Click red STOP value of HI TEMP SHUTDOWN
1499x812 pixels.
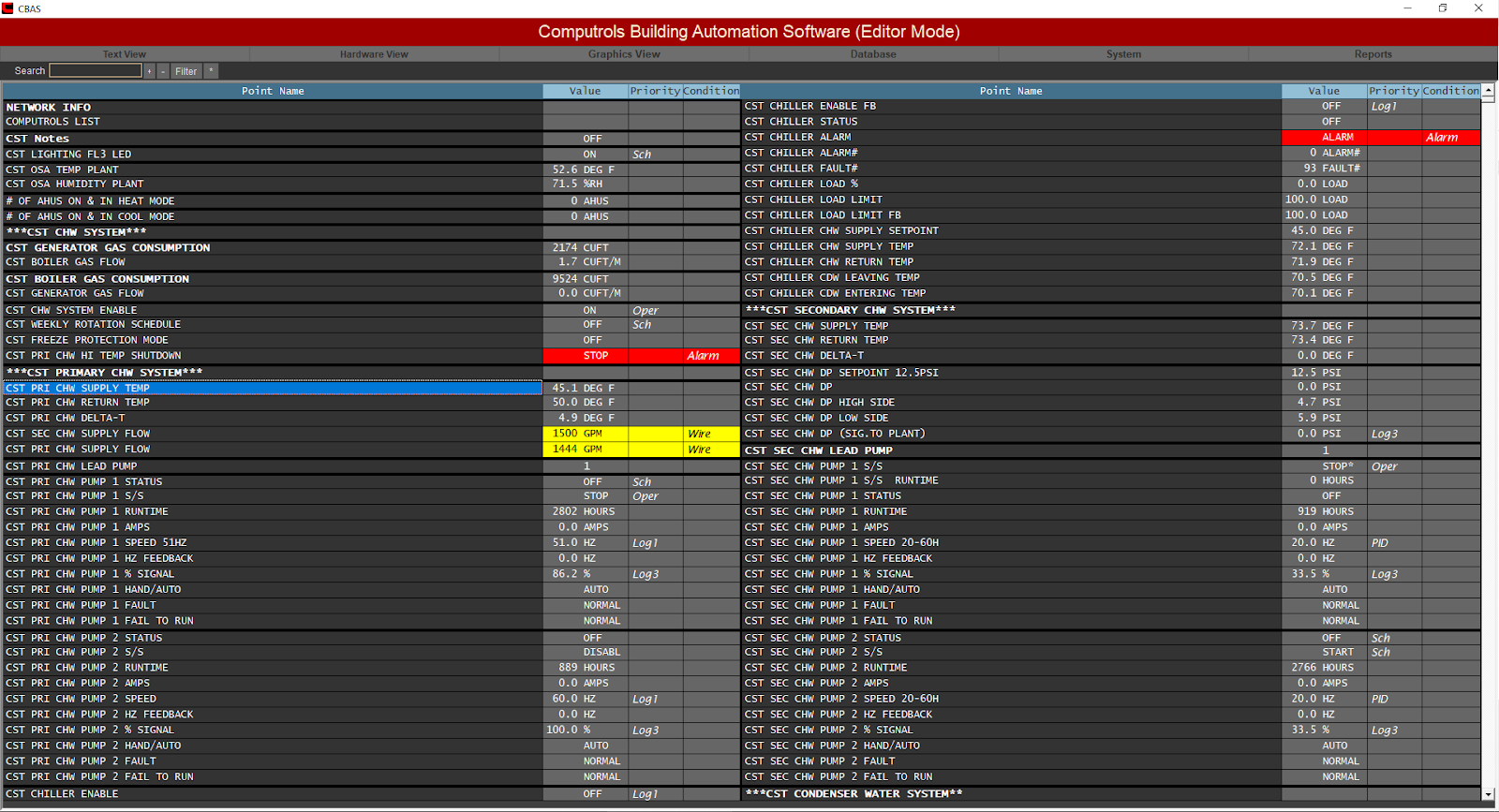coord(586,356)
